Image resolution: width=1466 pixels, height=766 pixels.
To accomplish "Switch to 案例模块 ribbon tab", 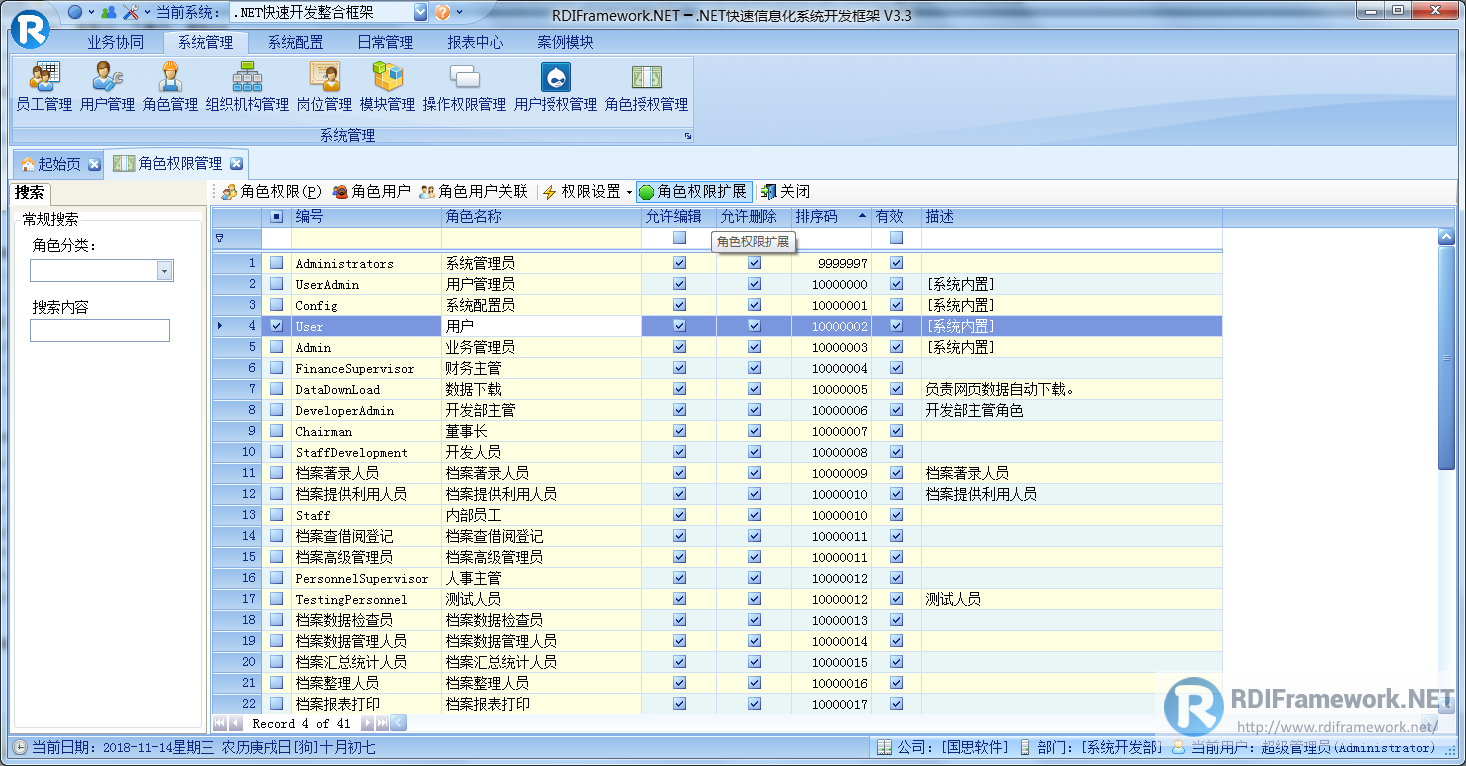I will point(565,42).
